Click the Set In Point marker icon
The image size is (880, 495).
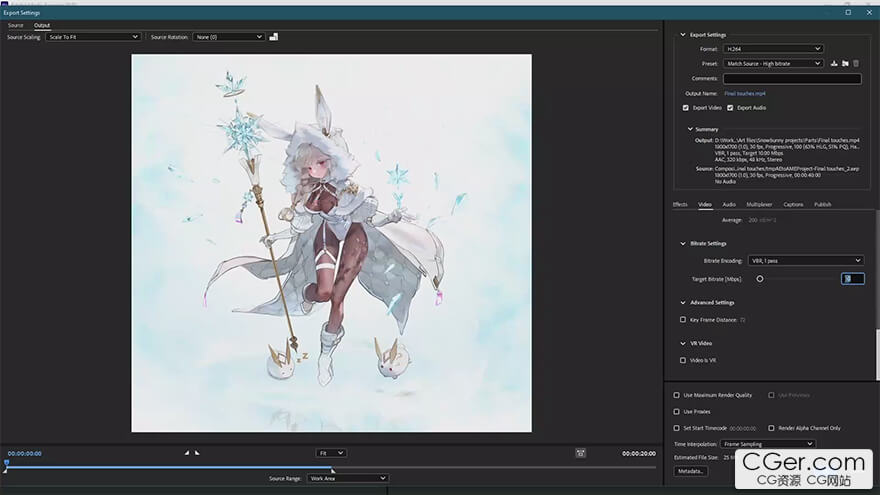(x=187, y=453)
